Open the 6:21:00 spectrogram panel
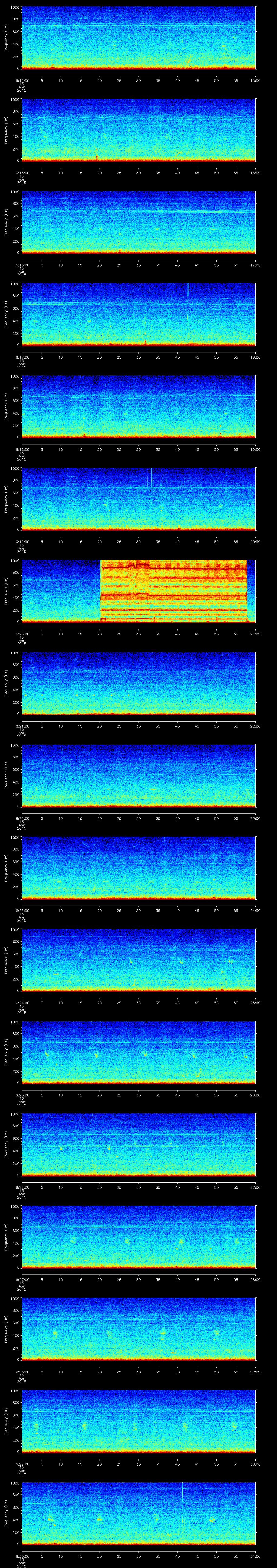This screenshot has width=277, height=1568. coord(138,683)
